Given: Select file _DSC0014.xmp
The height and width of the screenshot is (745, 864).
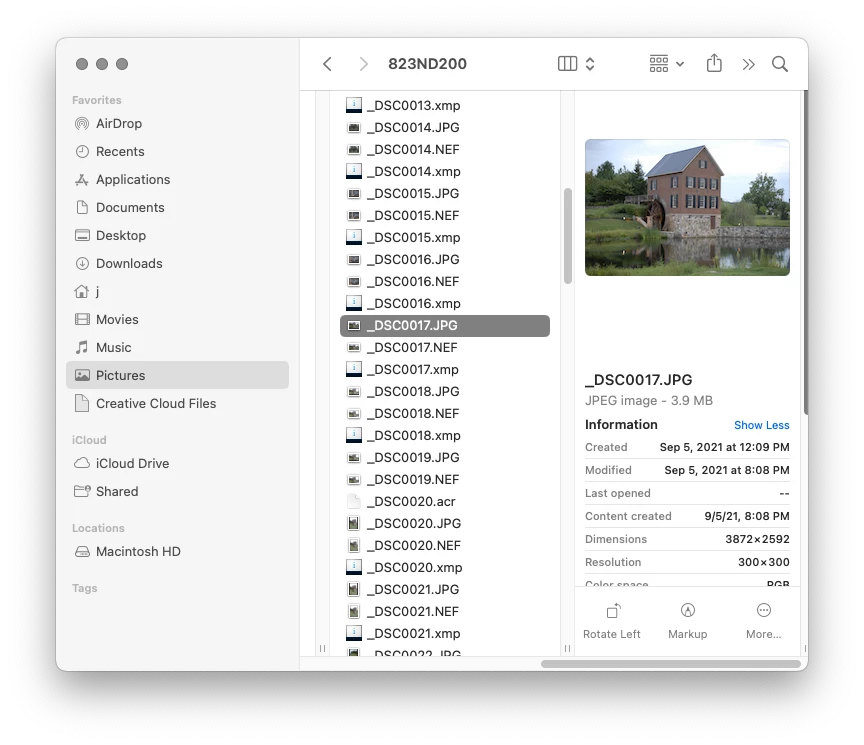Looking at the screenshot, I should 445,171.
